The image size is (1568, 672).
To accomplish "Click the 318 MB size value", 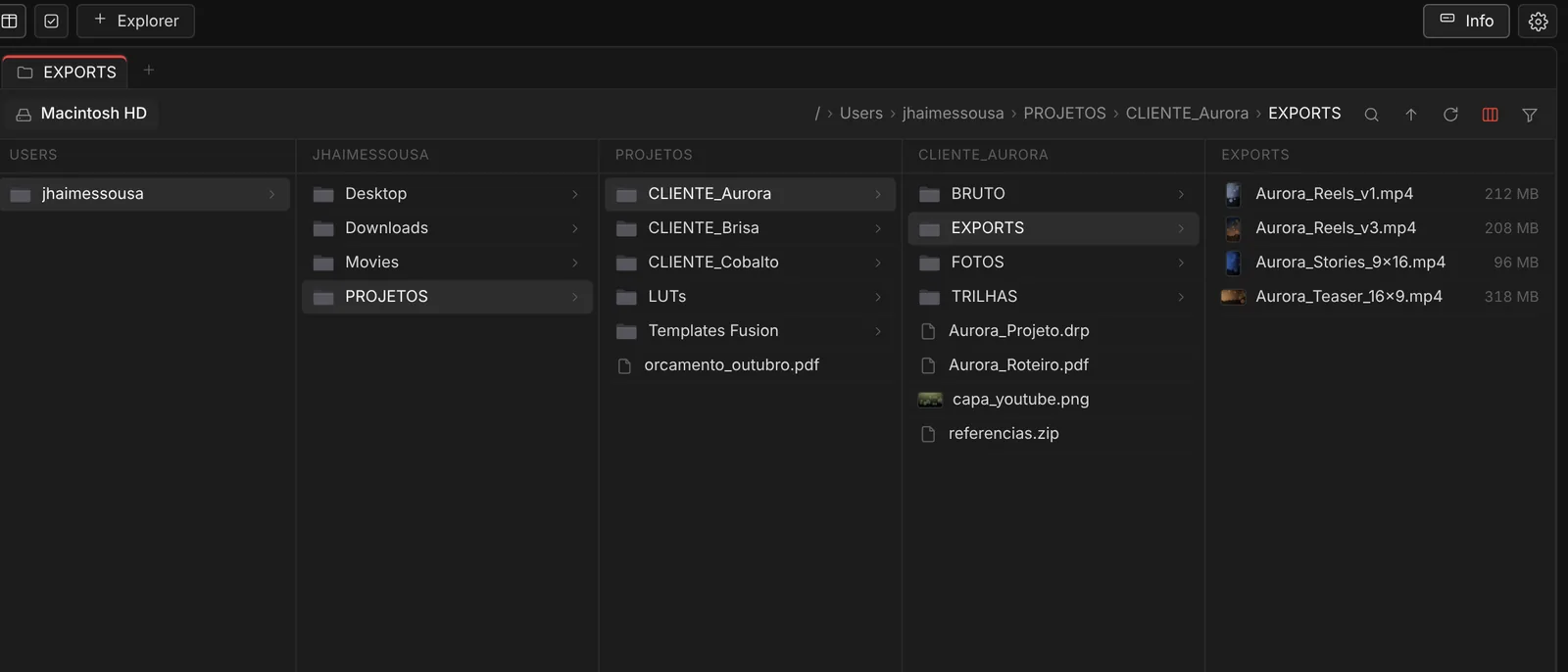I will (x=1511, y=297).
